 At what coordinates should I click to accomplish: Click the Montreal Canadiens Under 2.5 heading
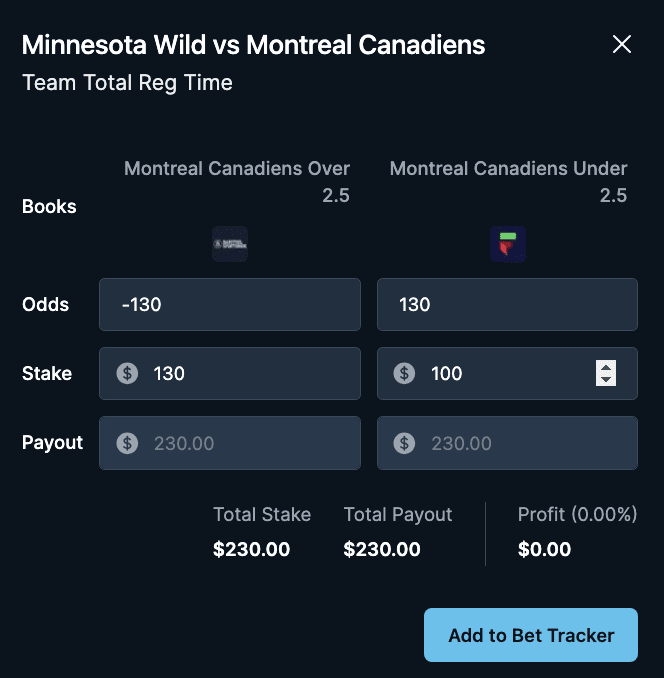(x=508, y=182)
